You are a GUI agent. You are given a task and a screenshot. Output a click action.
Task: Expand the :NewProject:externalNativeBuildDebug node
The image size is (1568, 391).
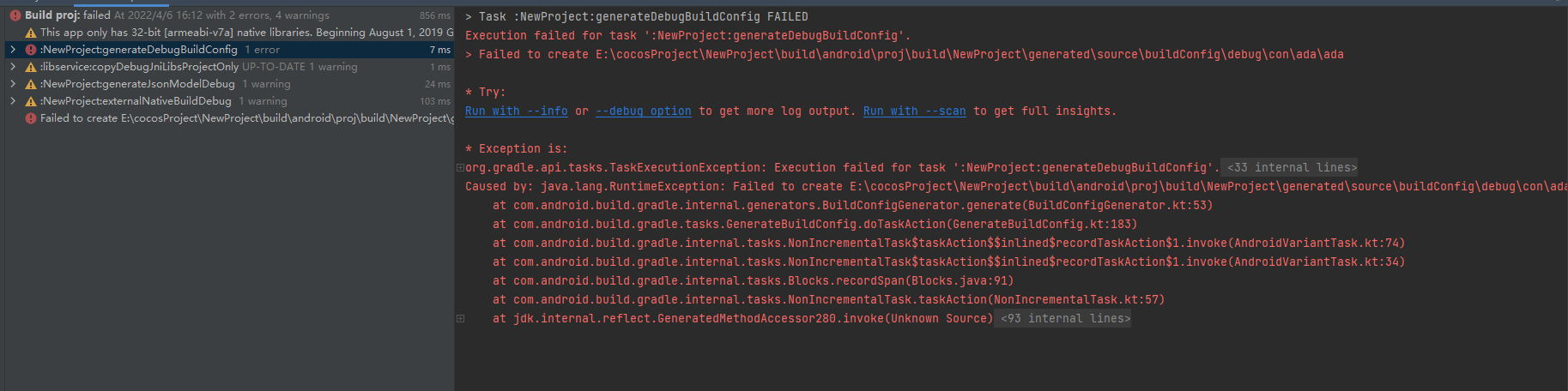click(x=13, y=101)
